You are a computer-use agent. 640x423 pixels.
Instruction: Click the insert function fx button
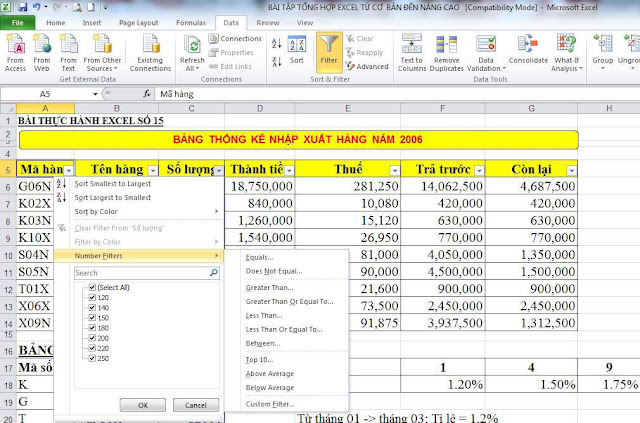pyautogui.click(x=147, y=94)
